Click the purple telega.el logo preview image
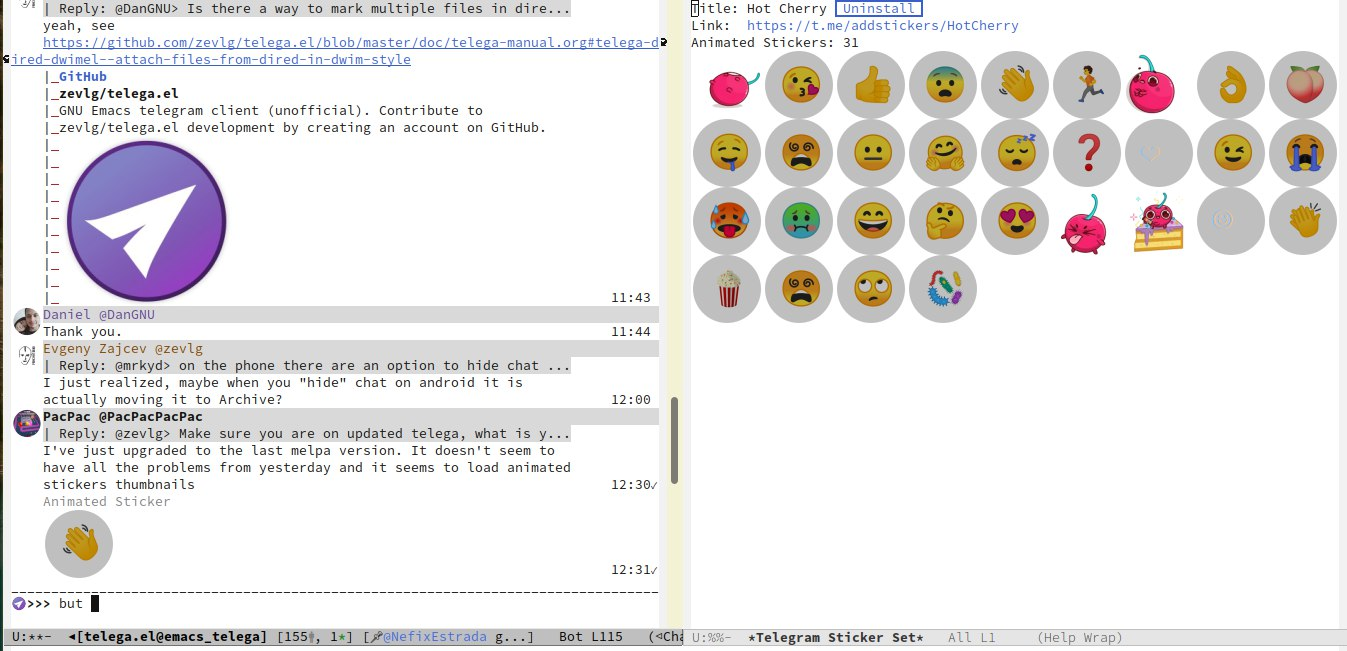1347x651 pixels. click(147, 221)
